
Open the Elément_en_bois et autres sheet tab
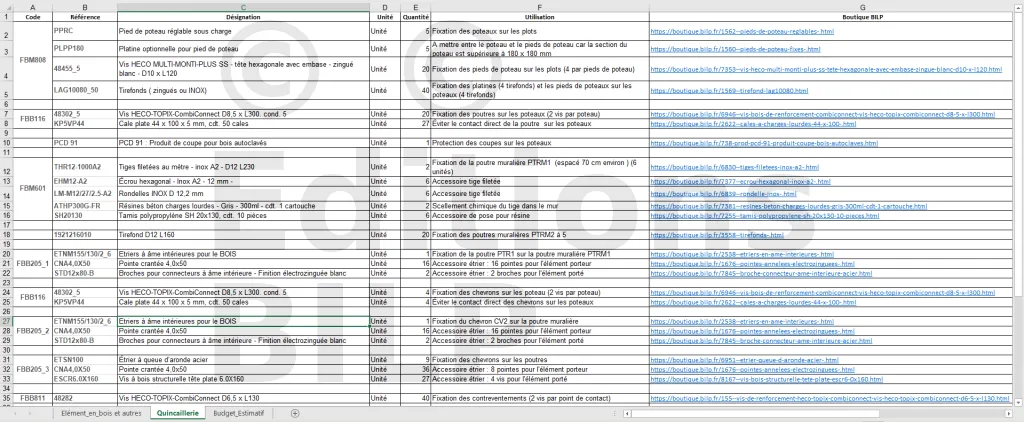pyautogui.click(x=101, y=412)
